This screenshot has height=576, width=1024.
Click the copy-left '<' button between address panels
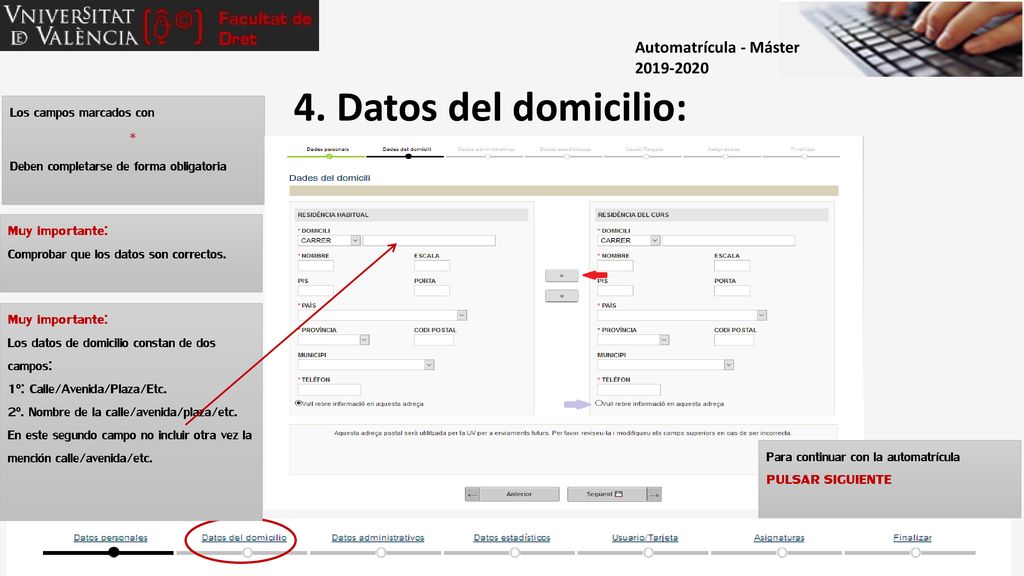click(562, 296)
